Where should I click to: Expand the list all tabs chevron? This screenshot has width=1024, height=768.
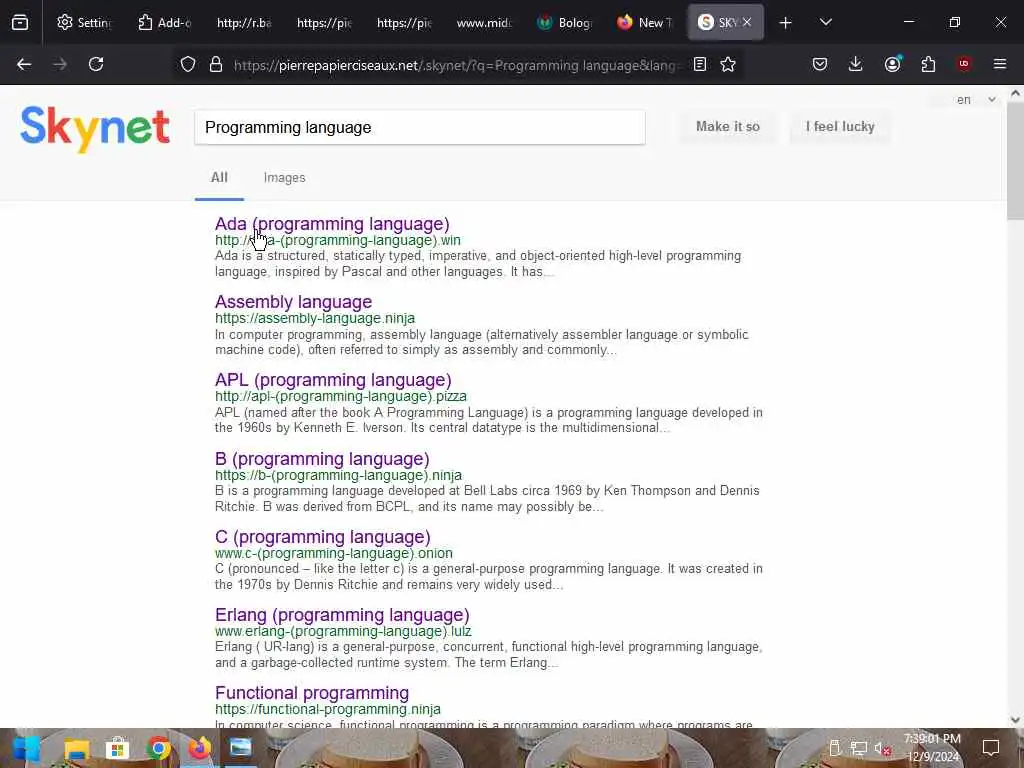826,22
